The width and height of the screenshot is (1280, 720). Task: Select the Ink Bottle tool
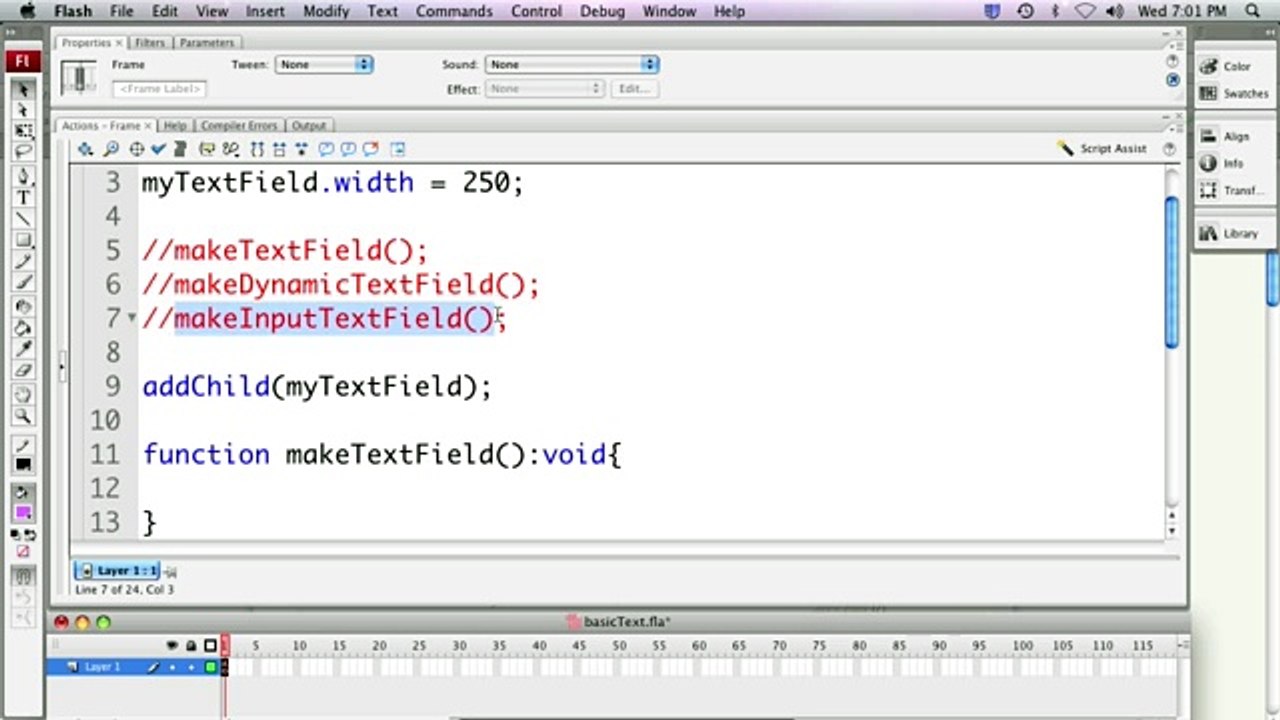[23, 307]
